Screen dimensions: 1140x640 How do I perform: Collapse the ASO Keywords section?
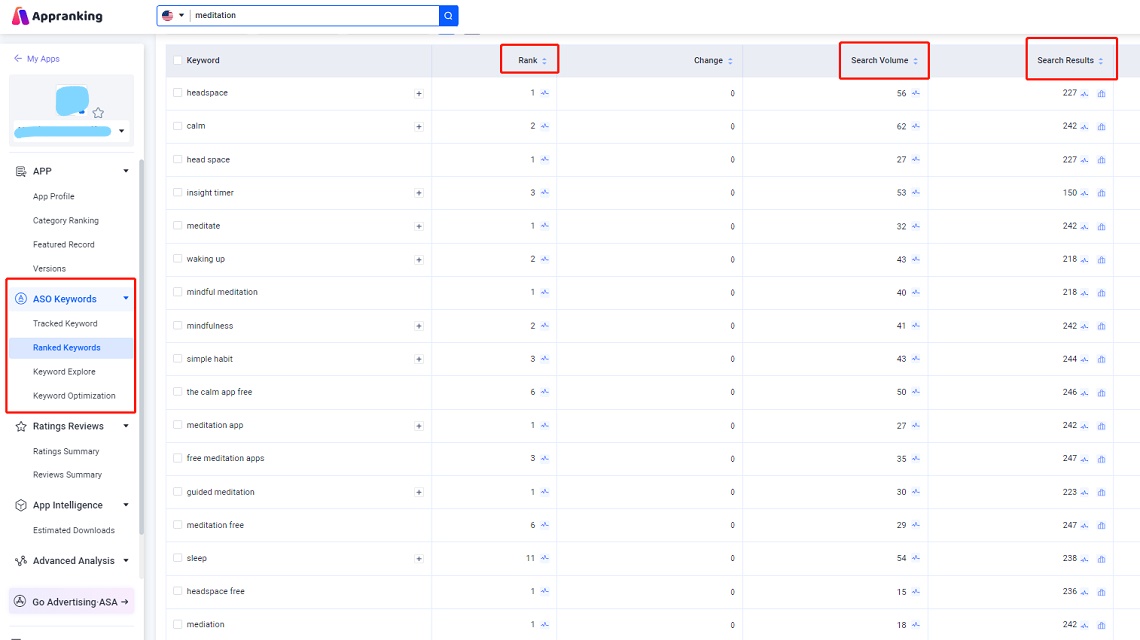pos(126,298)
